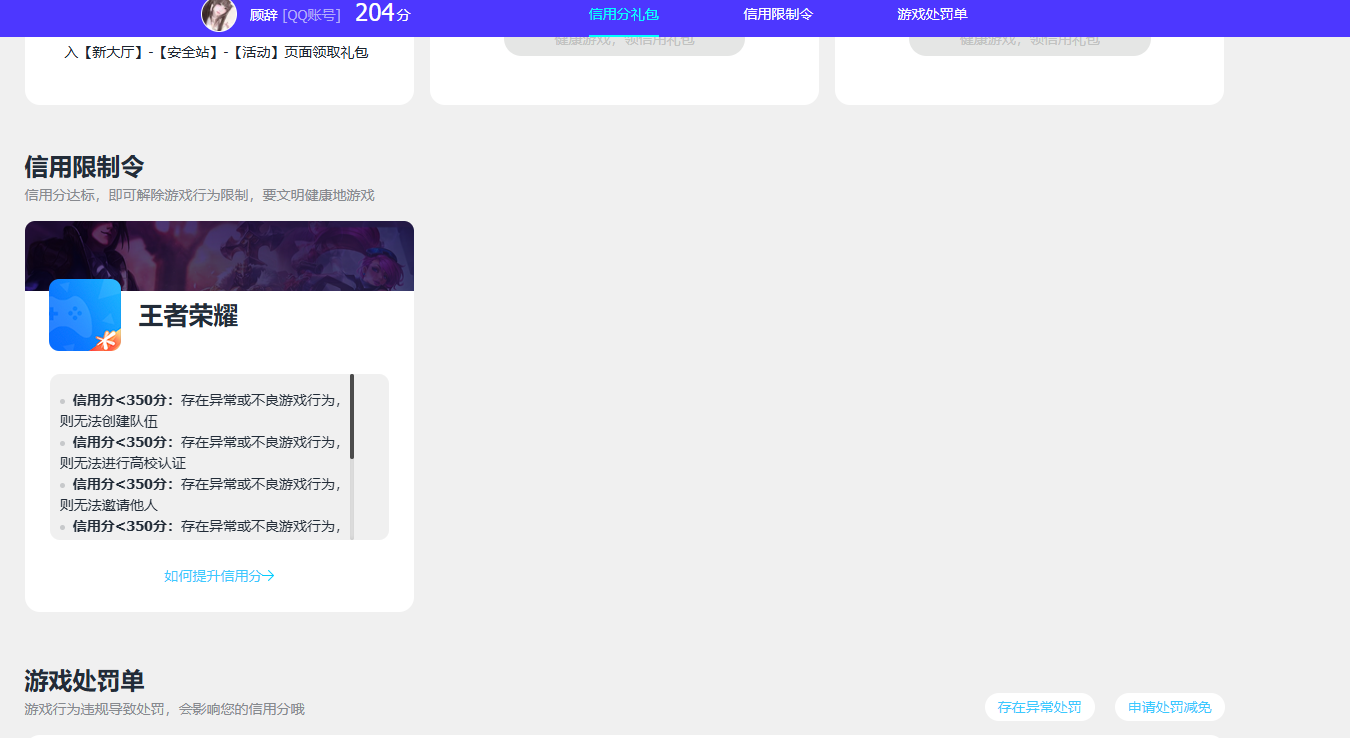
Task: Click the 游戏处罚单 section heading
Action: tap(84, 681)
